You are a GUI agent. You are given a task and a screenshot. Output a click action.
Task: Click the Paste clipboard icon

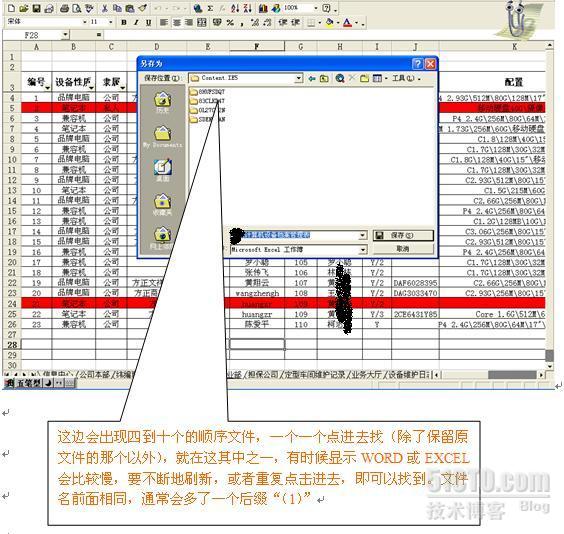click(130, 8)
